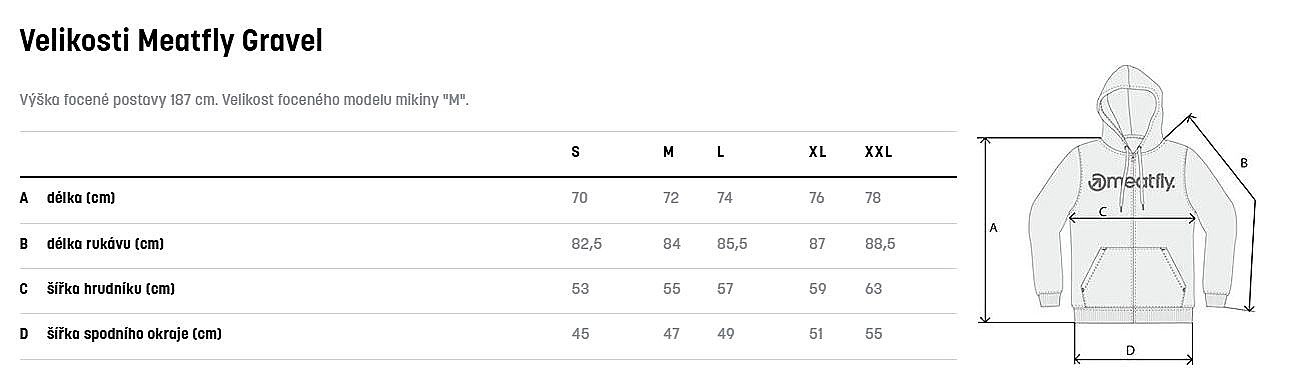Click the B sleeve label on diagram
The image size is (1303, 388).
(x=1244, y=162)
